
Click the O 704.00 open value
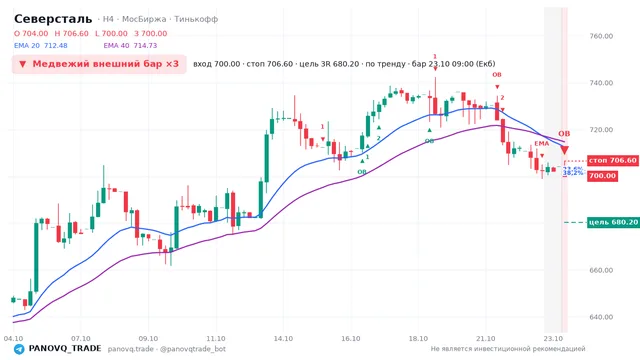31,33
